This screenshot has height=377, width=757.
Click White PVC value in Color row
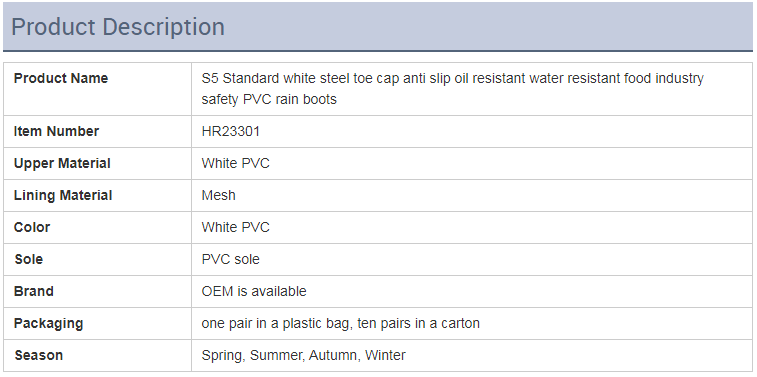(236, 227)
